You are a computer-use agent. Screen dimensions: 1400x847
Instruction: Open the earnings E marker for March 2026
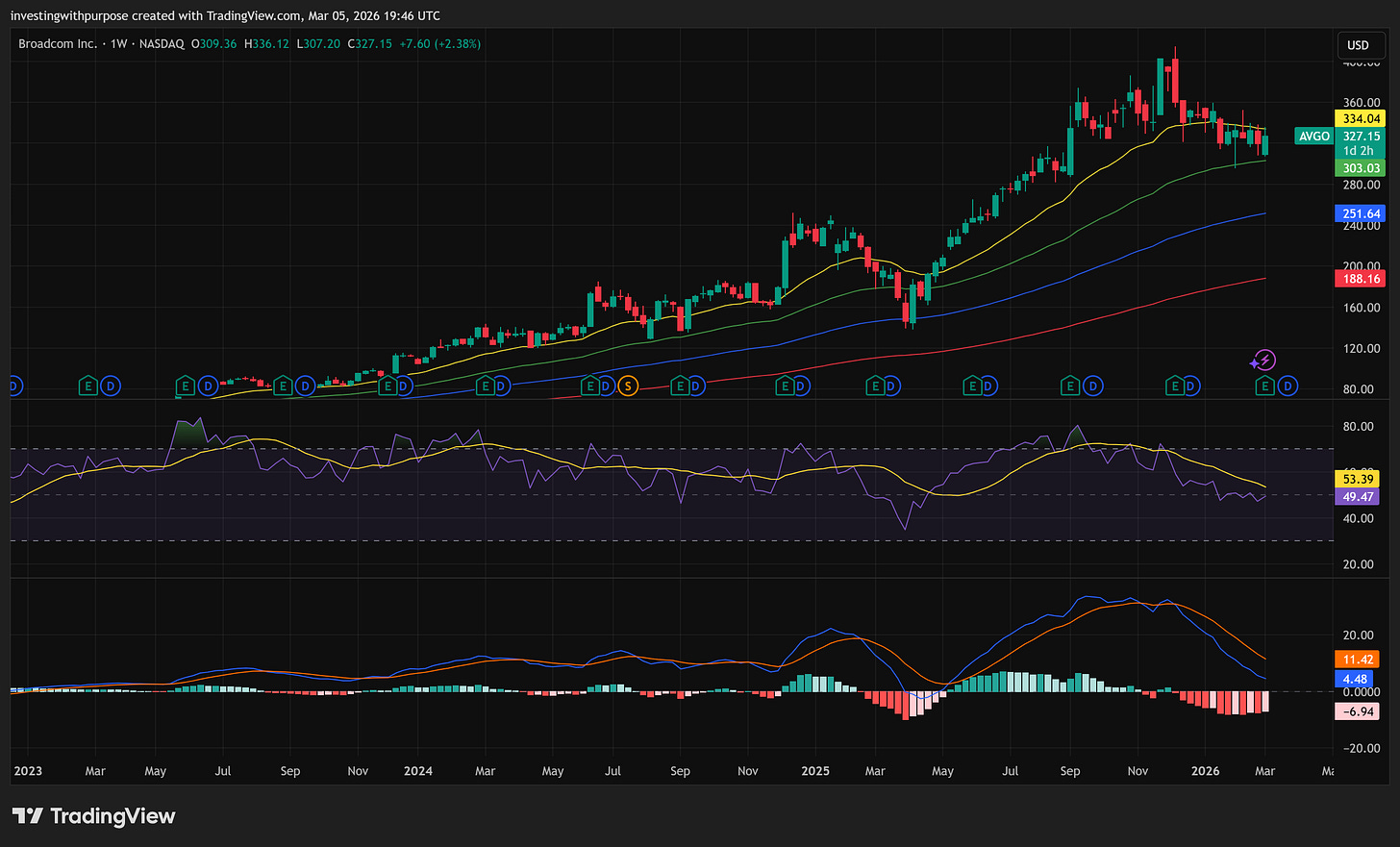click(x=1265, y=386)
